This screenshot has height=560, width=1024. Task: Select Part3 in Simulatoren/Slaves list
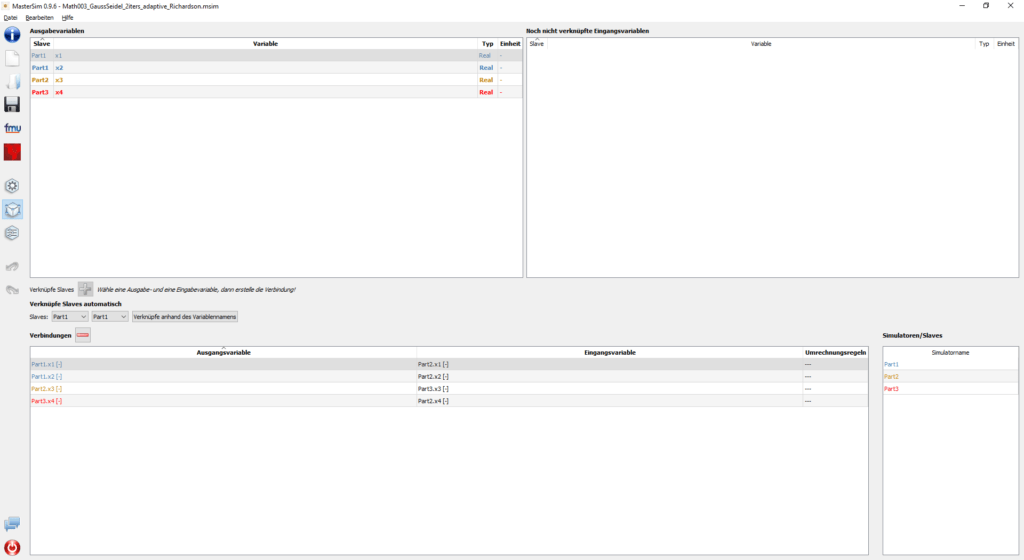950,389
